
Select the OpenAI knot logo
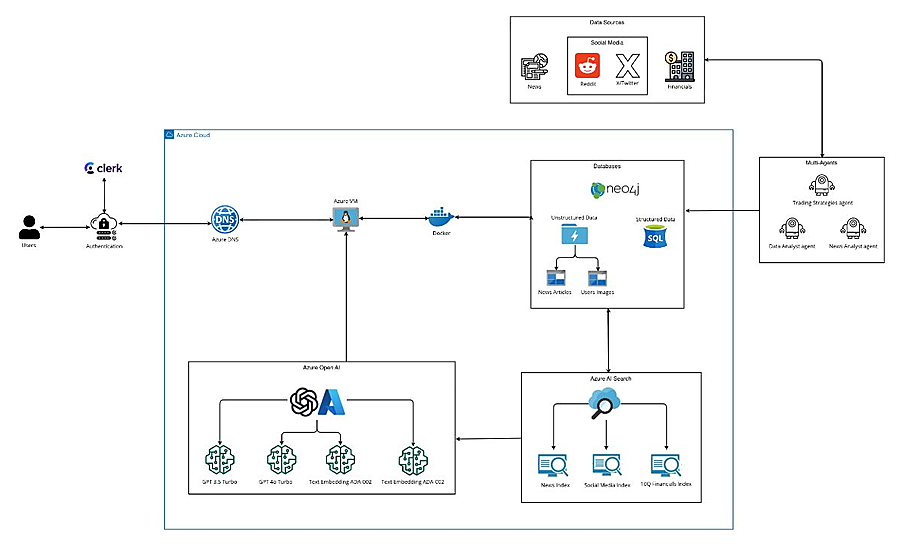tap(304, 402)
